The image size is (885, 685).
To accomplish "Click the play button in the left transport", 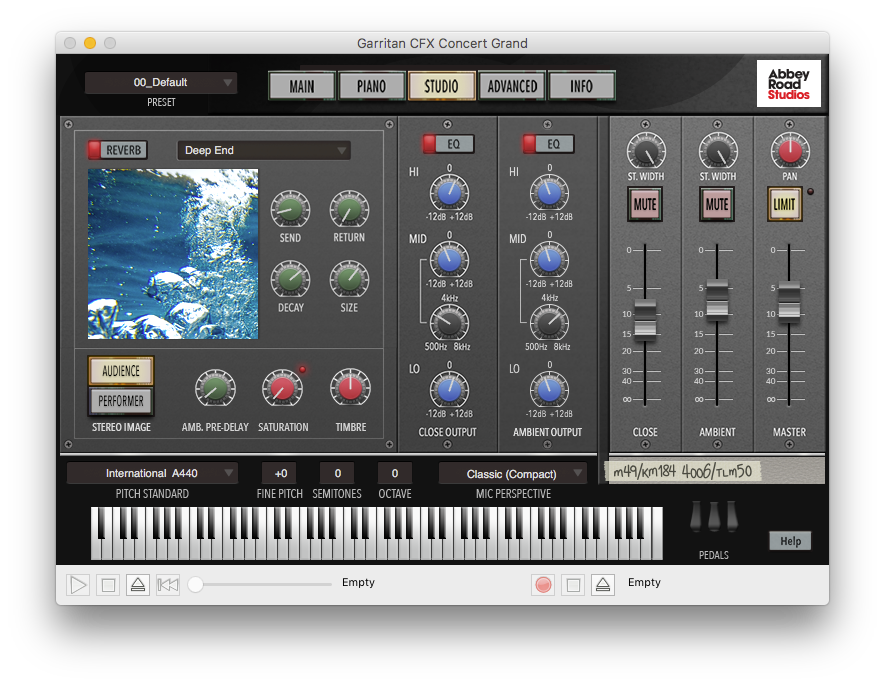I will point(78,585).
